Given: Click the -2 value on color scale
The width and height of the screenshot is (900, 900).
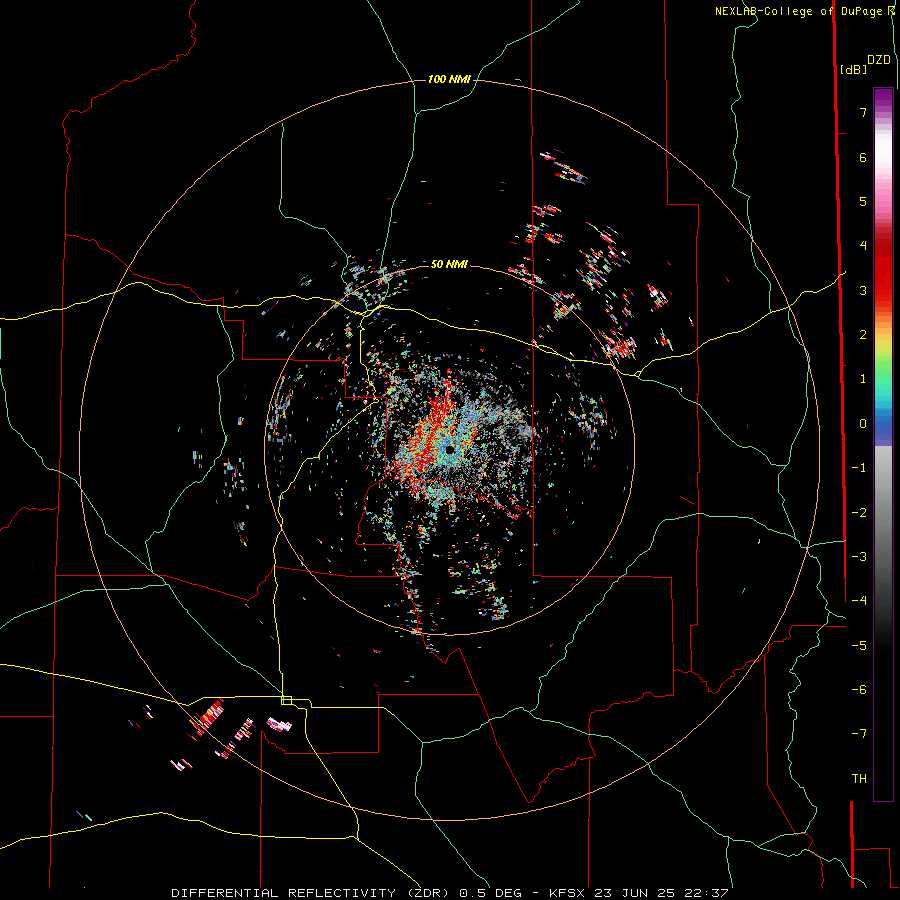Looking at the screenshot, I should tap(859, 513).
